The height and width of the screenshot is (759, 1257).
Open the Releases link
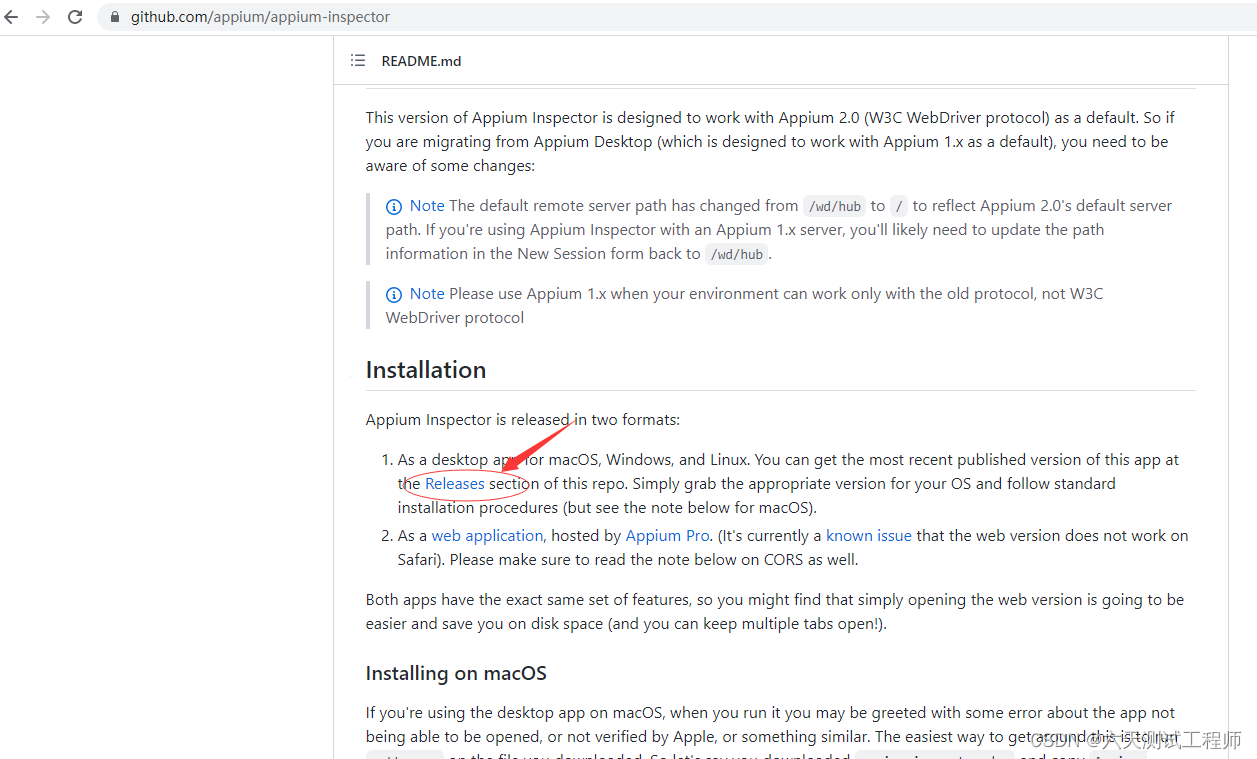(455, 483)
